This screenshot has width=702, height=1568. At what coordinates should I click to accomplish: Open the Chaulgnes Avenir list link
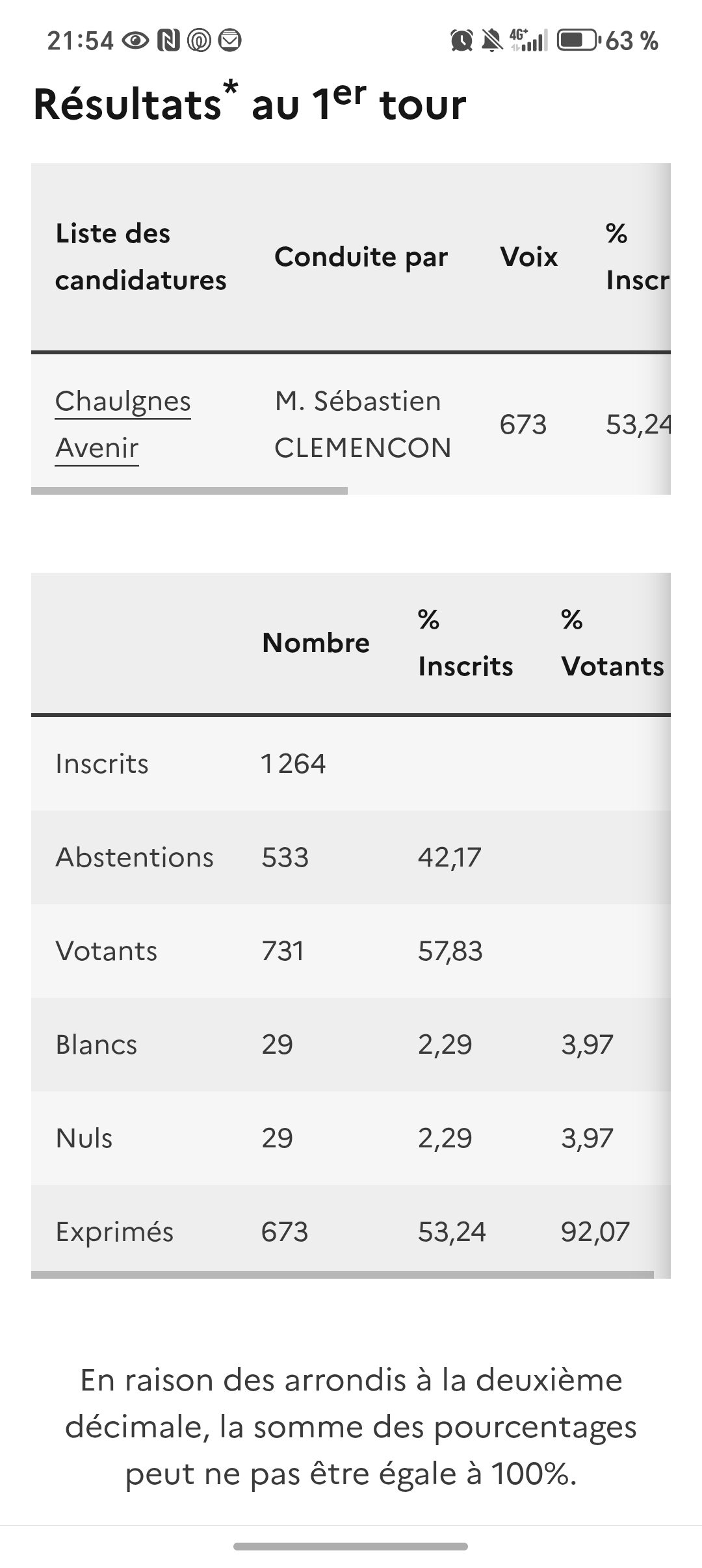click(123, 424)
